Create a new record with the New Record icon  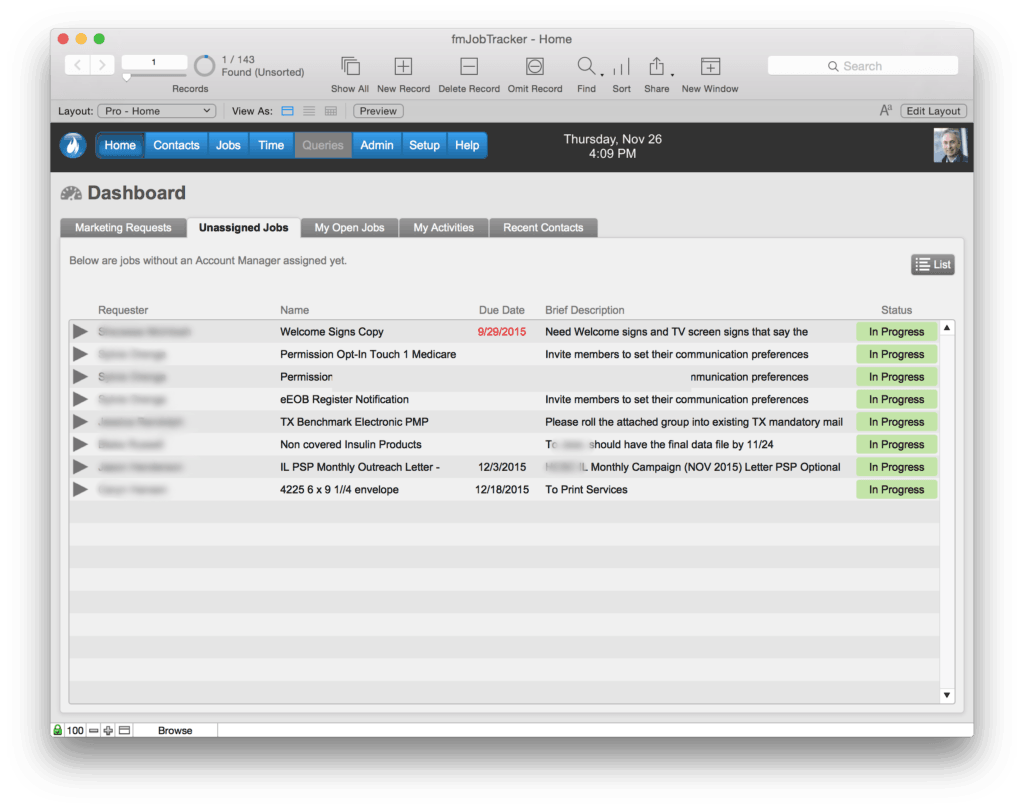402,65
